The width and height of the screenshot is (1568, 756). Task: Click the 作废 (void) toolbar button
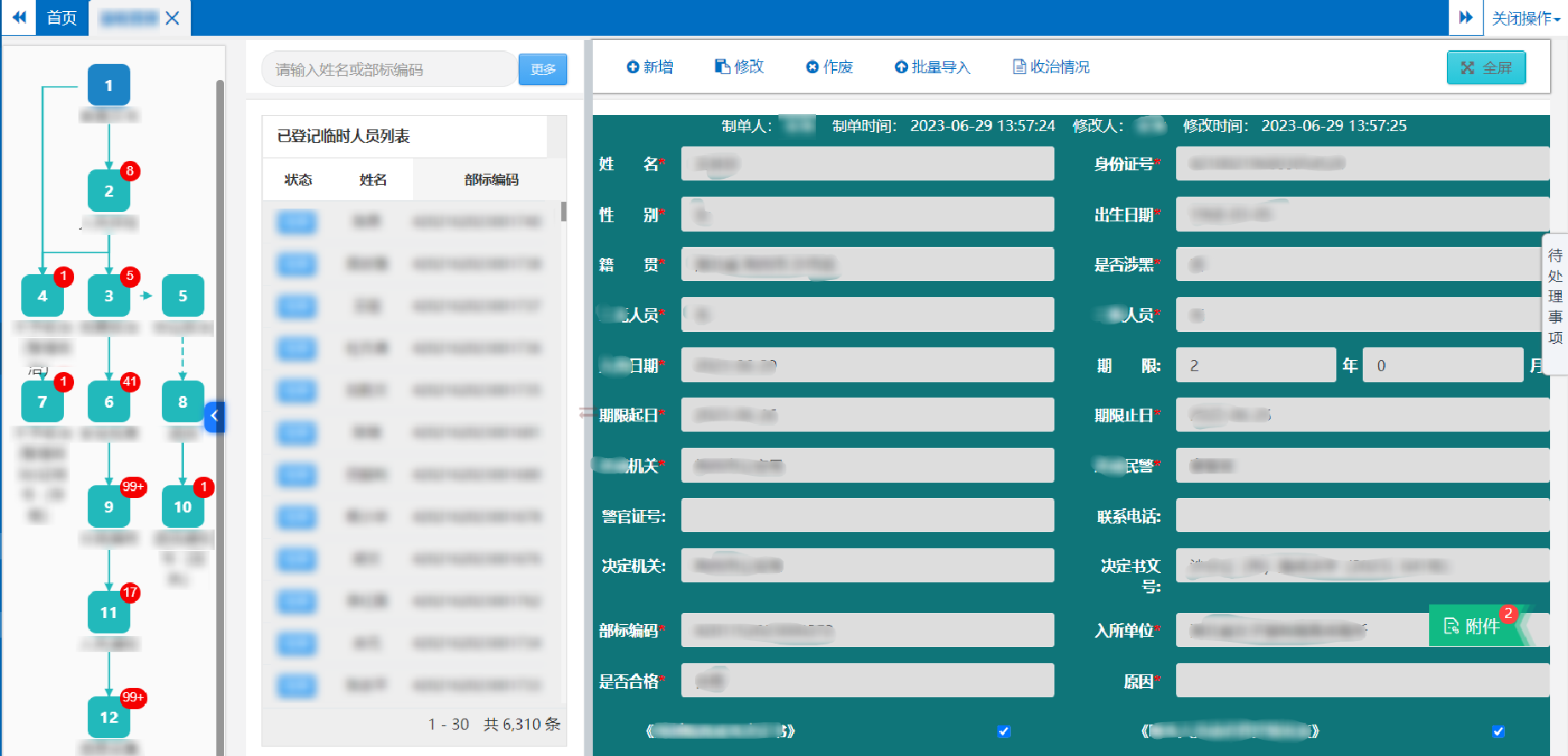pyautogui.click(x=830, y=67)
